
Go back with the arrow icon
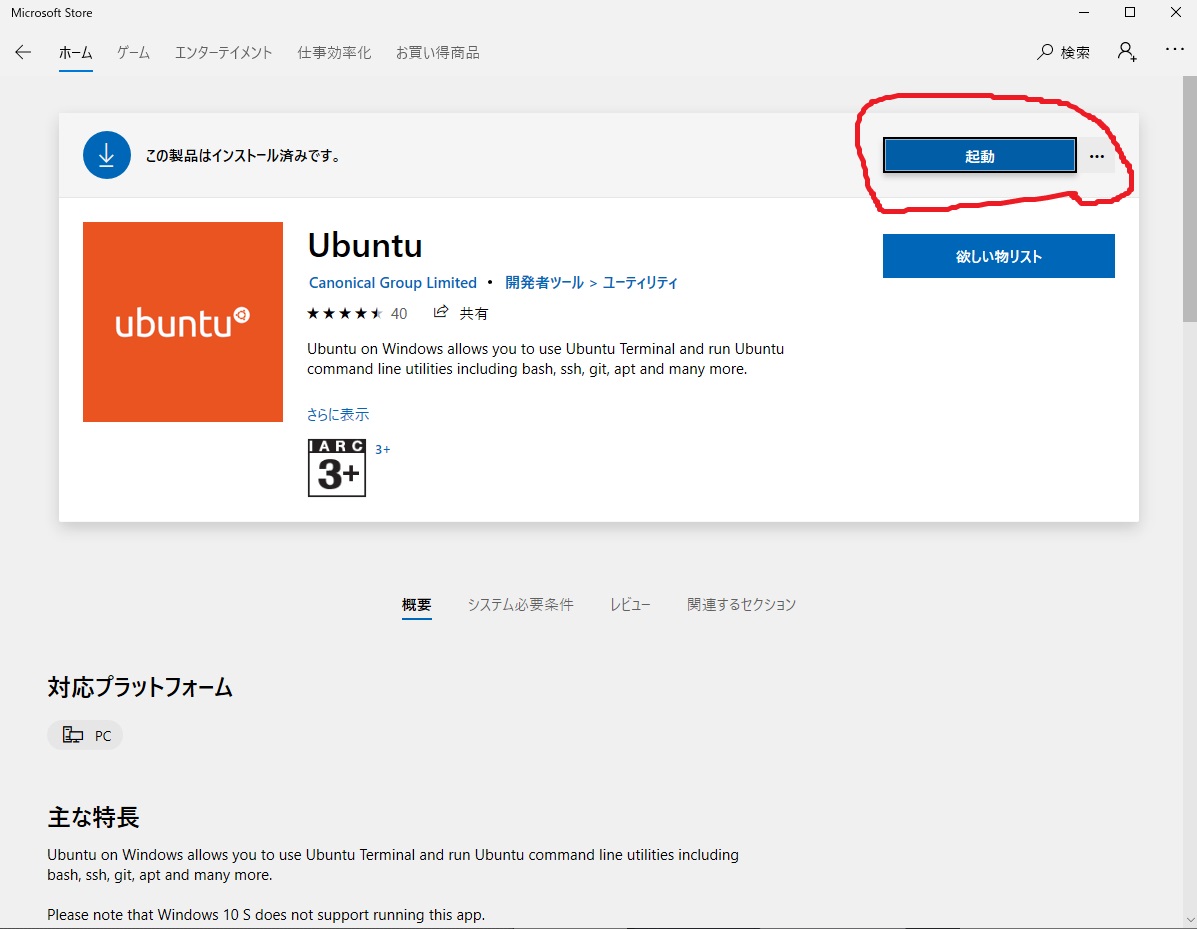point(23,52)
